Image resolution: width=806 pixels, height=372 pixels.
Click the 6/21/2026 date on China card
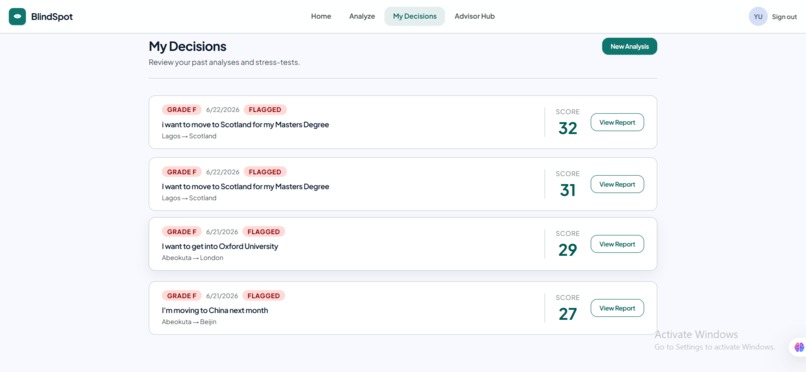[222, 295]
